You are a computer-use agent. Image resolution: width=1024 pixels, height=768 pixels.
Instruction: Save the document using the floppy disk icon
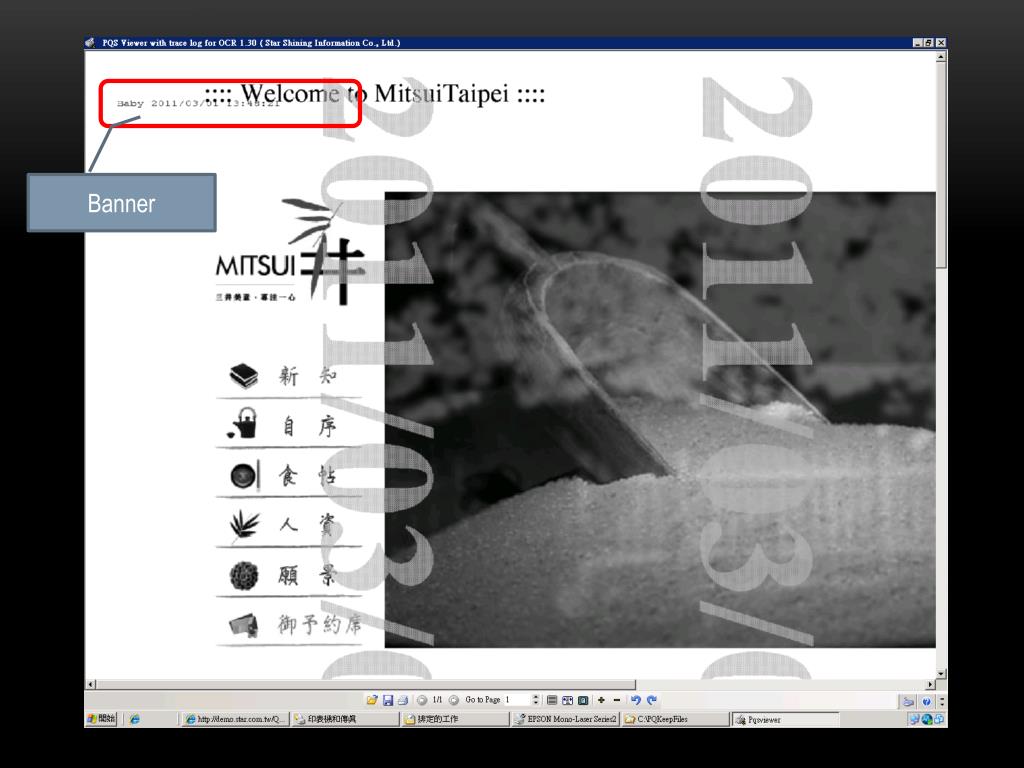pyautogui.click(x=388, y=700)
